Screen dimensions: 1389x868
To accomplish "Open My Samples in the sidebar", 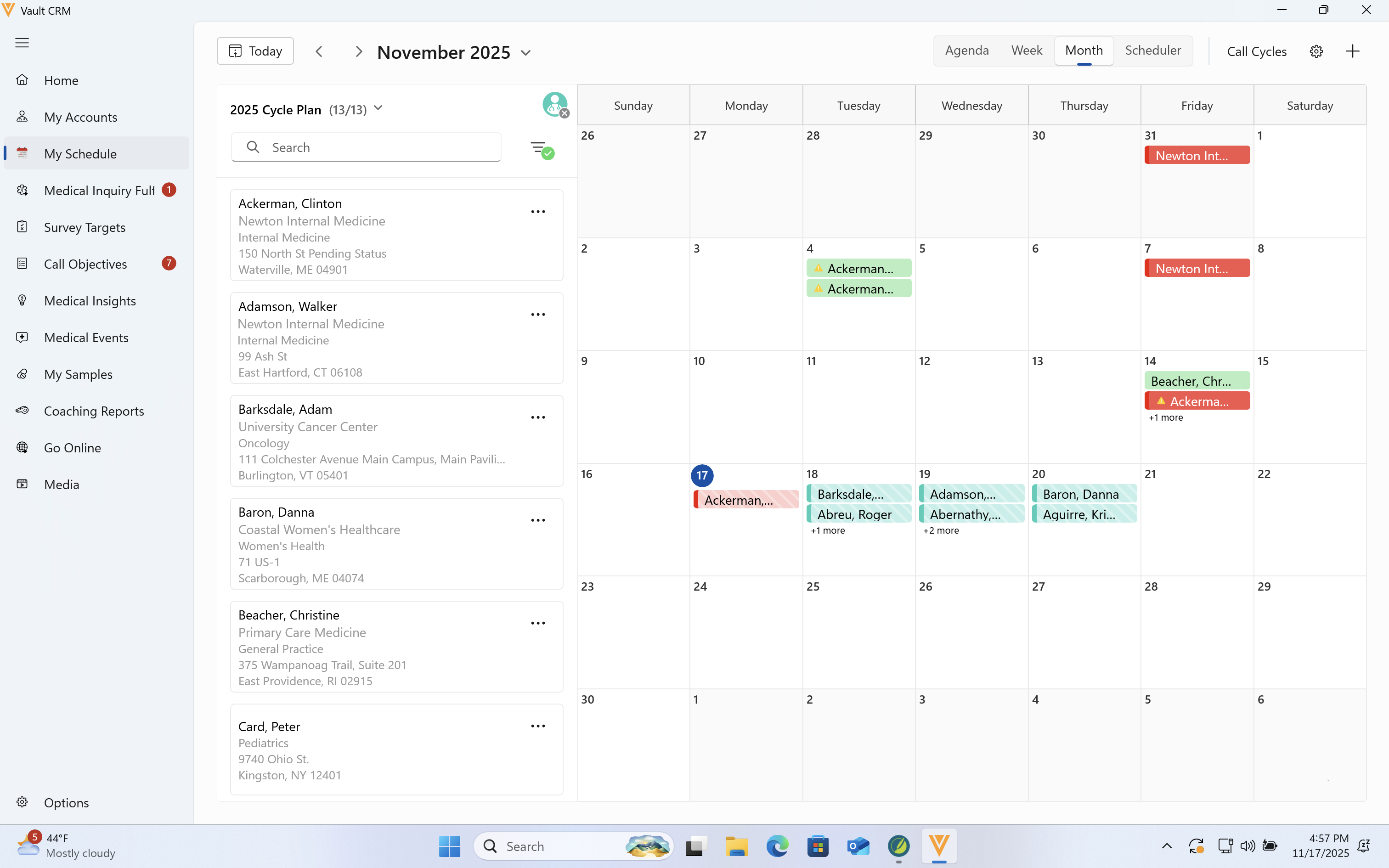I will pos(78,374).
